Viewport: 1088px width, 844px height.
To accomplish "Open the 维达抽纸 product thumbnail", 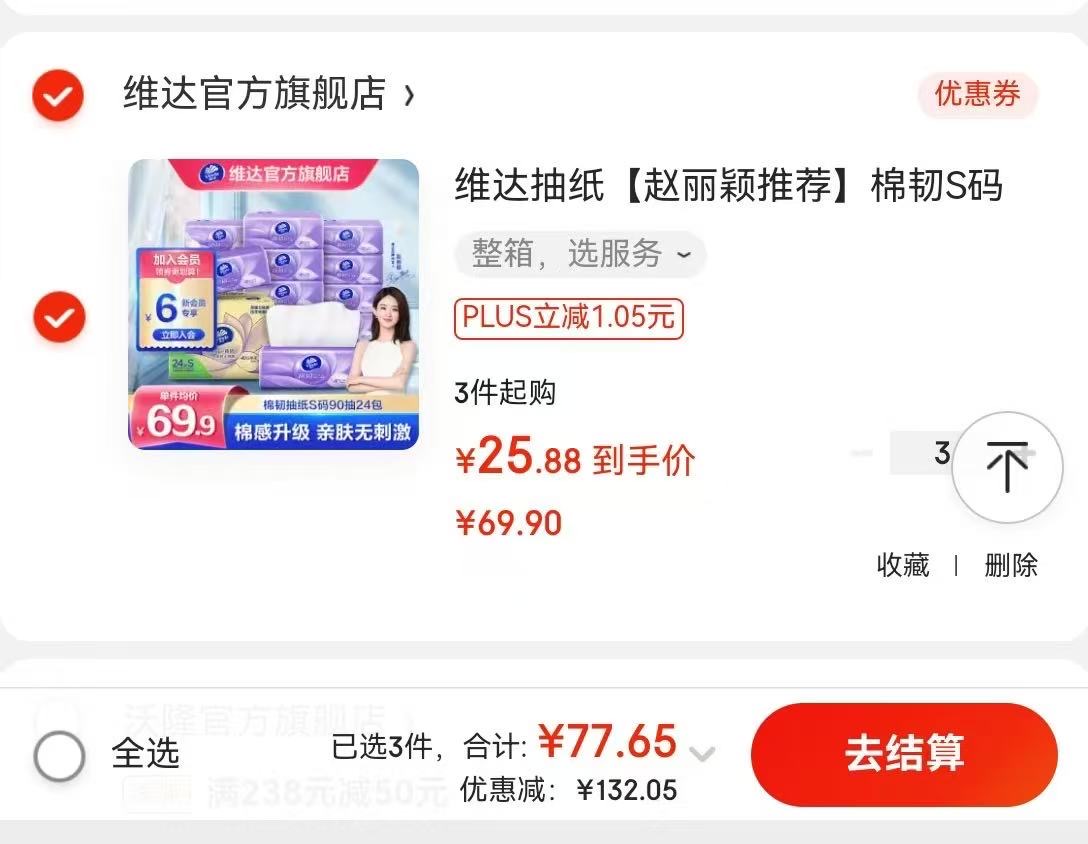I will click(x=274, y=304).
